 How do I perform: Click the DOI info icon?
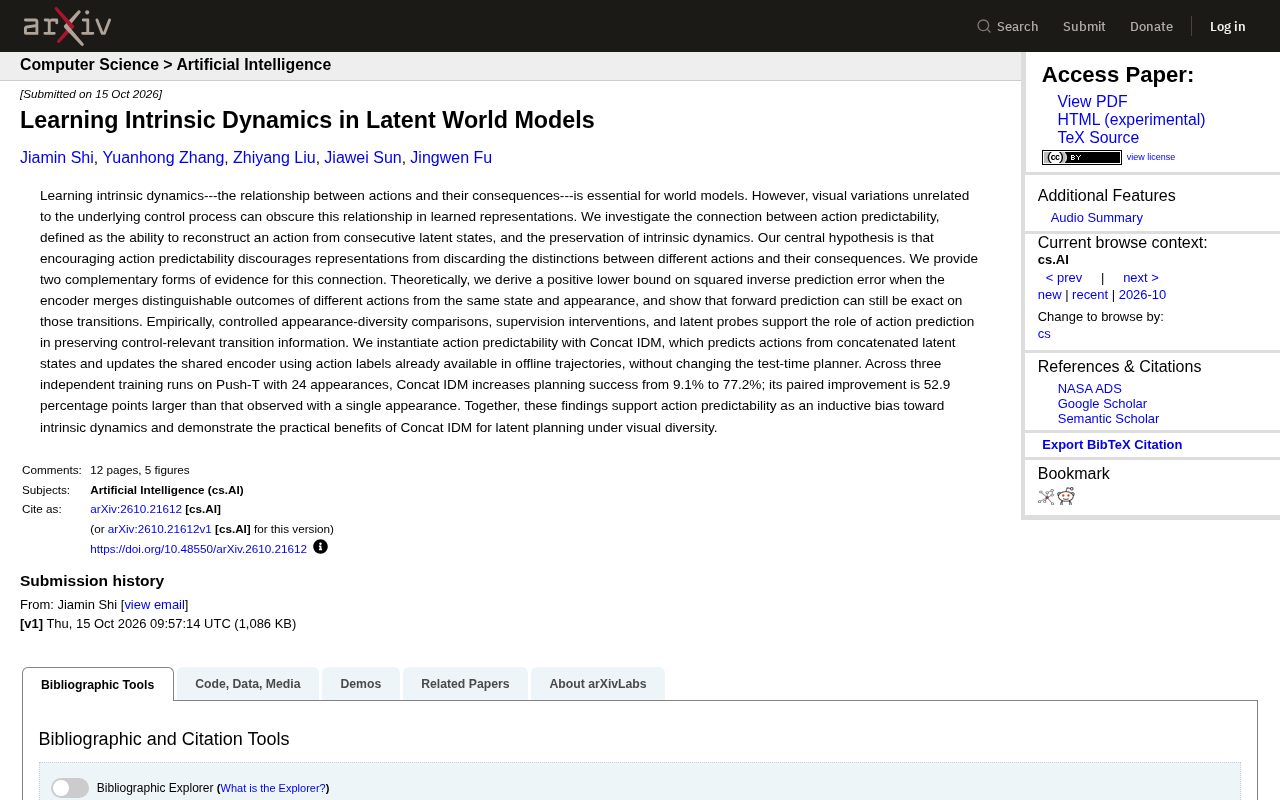(x=320, y=547)
